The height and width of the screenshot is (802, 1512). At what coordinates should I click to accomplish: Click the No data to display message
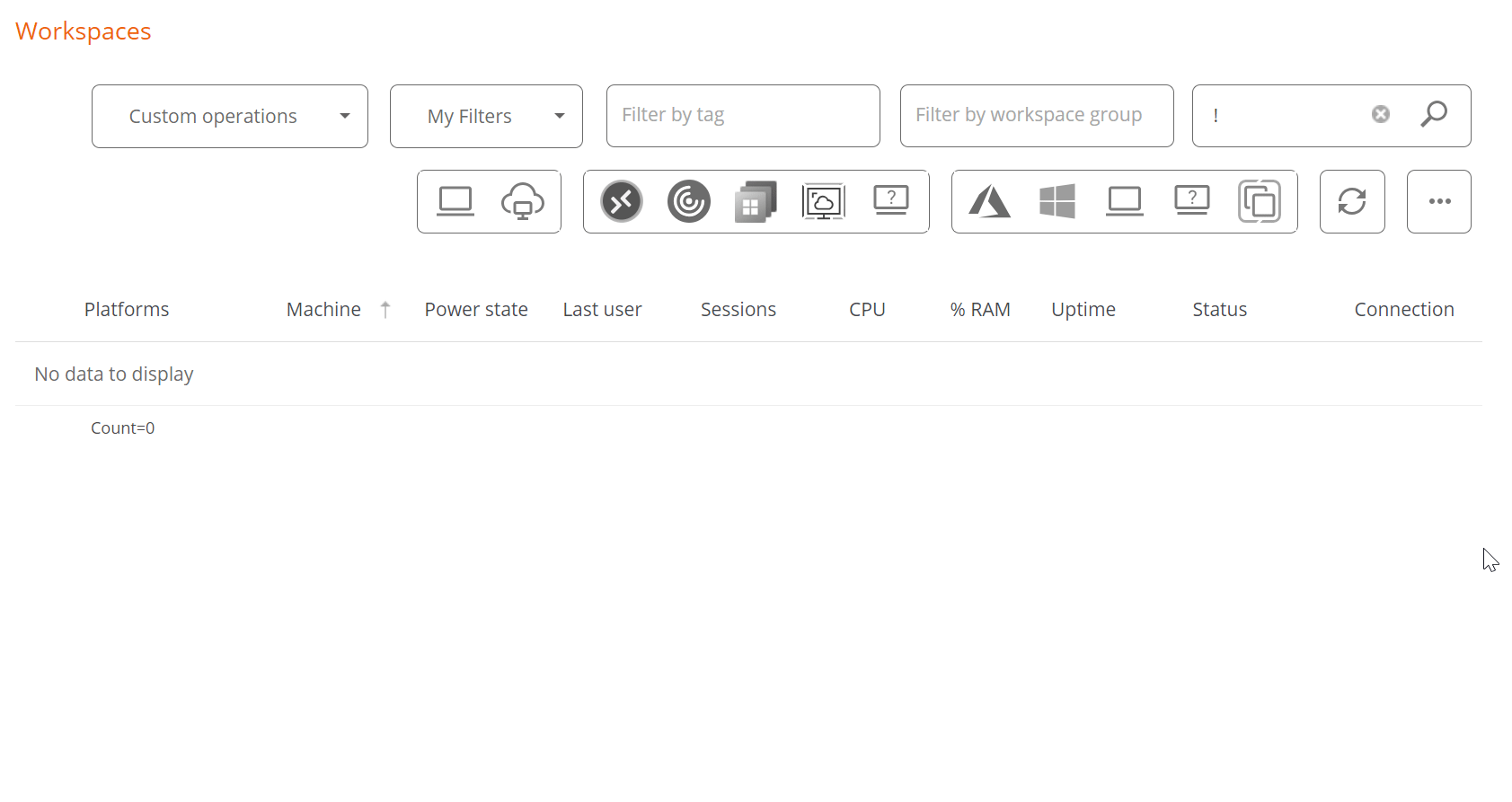coord(114,374)
